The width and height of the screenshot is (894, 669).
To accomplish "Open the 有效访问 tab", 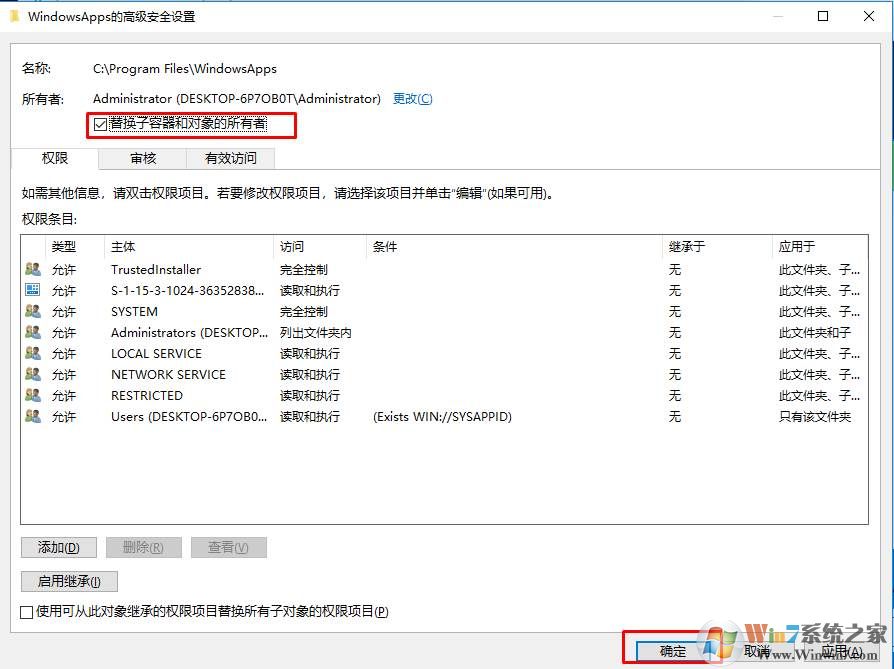I will tap(230, 158).
